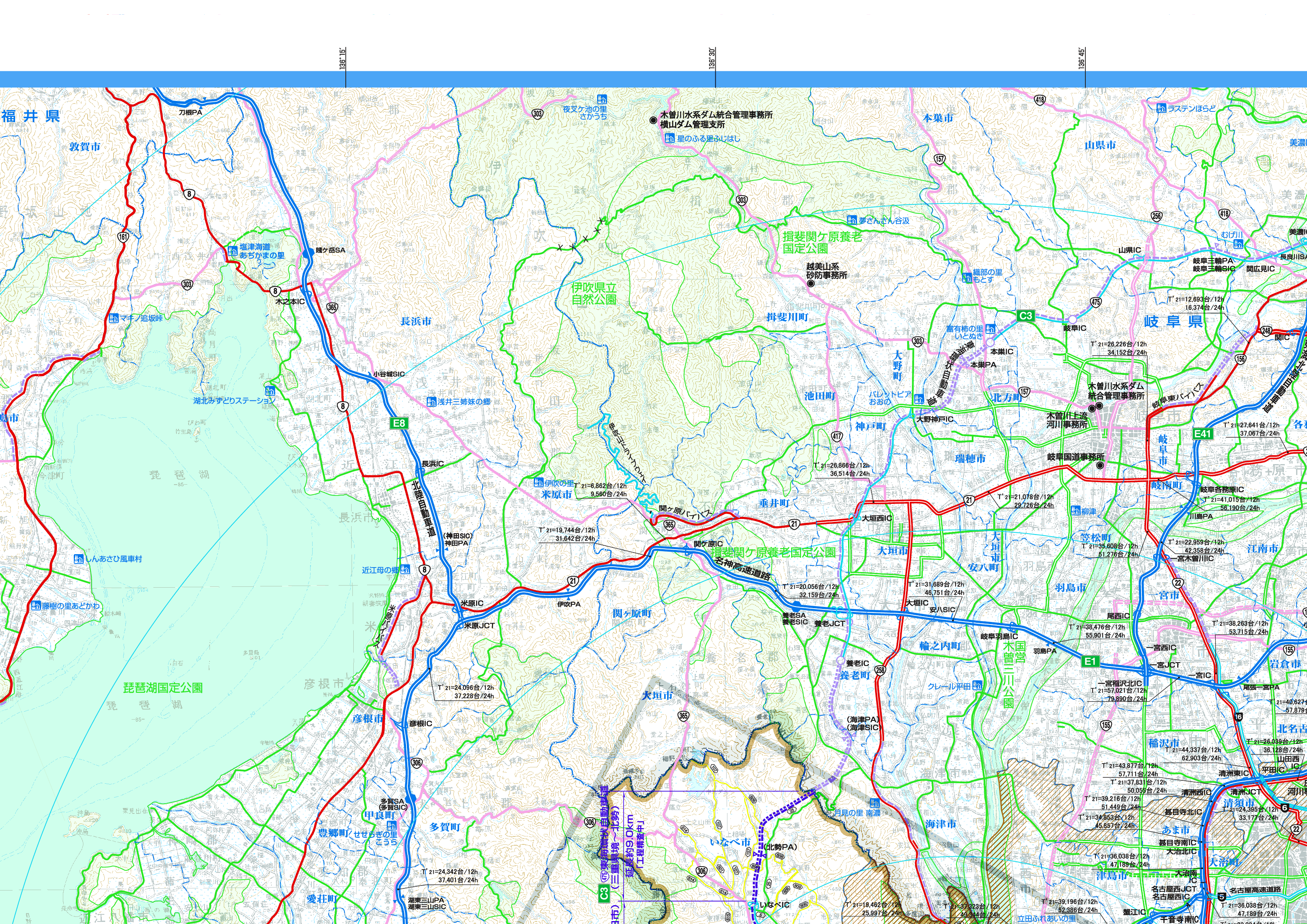Click the roadside station icon next to 近江母の郷
This screenshot has height=924, width=1307.
[x=405, y=569]
